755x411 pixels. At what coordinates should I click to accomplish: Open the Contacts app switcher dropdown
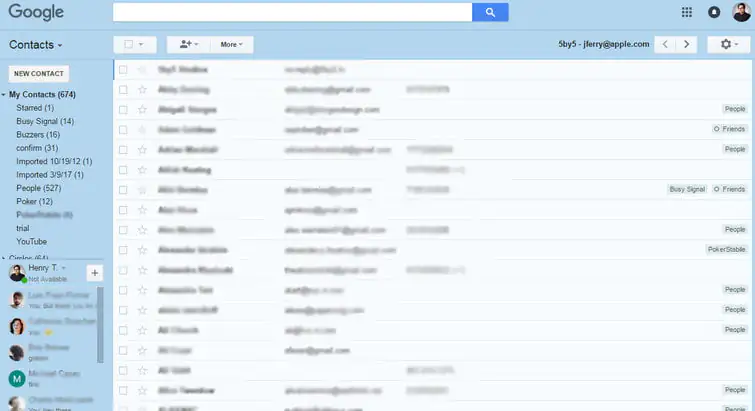[x=36, y=45]
